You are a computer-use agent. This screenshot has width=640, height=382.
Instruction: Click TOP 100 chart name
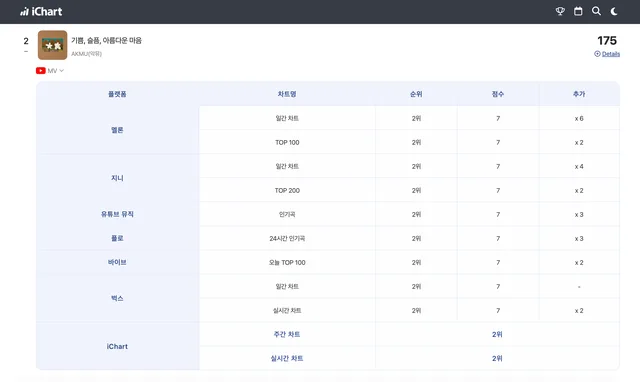[x=287, y=142]
